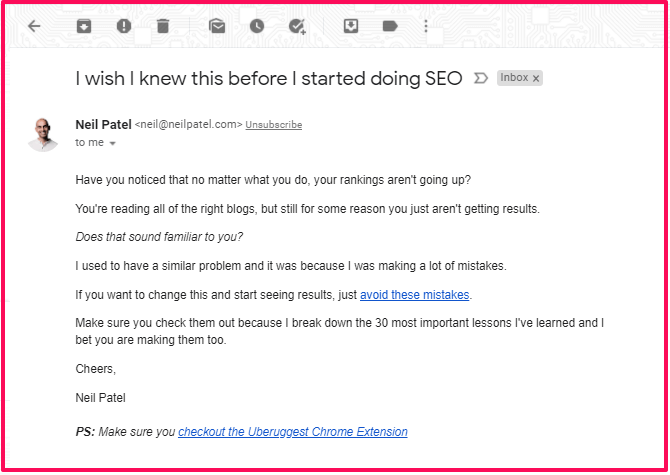The width and height of the screenshot is (670, 475).
Task: Open the Ubersuggest Chrome Extension link
Action: click(x=293, y=432)
